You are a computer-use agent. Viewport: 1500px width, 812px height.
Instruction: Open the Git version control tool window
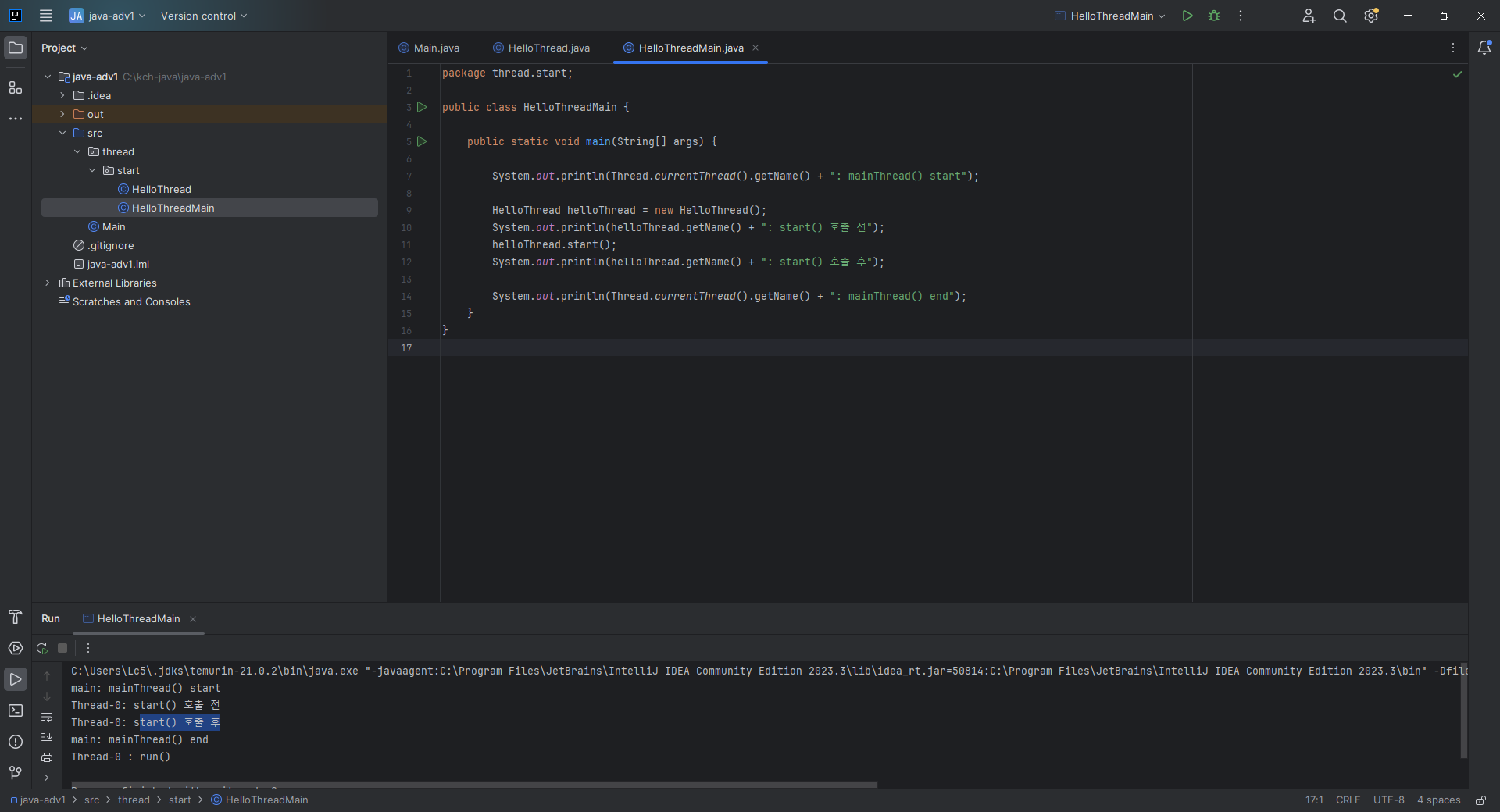[x=16, y=773]
